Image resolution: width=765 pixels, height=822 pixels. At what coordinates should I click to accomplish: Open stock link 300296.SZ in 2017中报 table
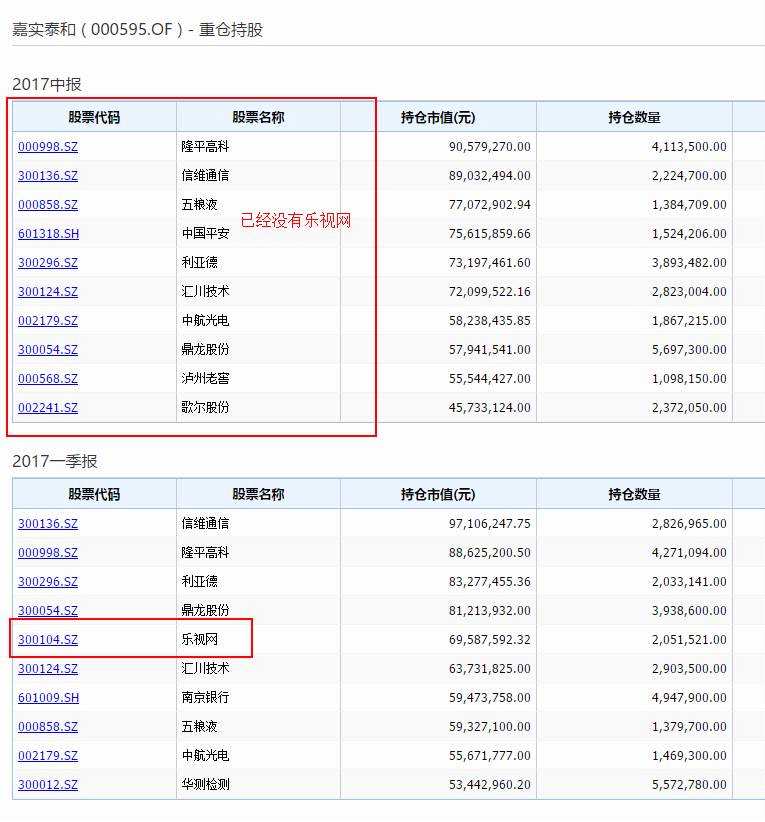tap(48, 263)
